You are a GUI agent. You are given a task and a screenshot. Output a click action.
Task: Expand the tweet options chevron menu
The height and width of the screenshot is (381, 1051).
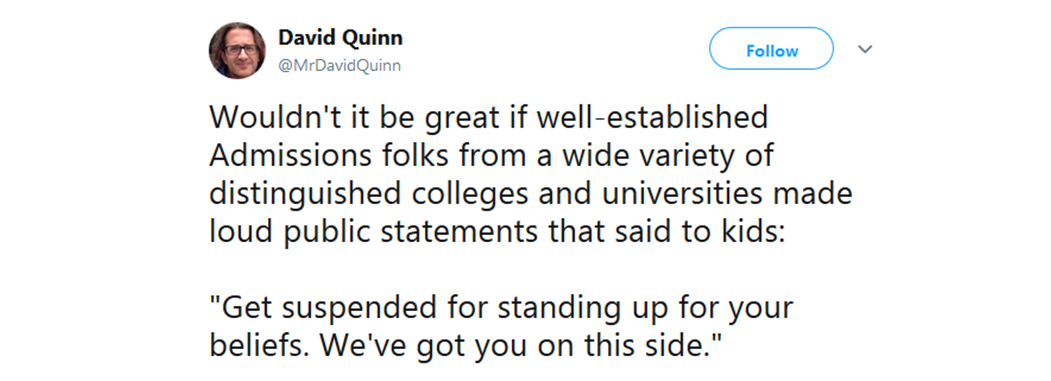pos(865,49)
